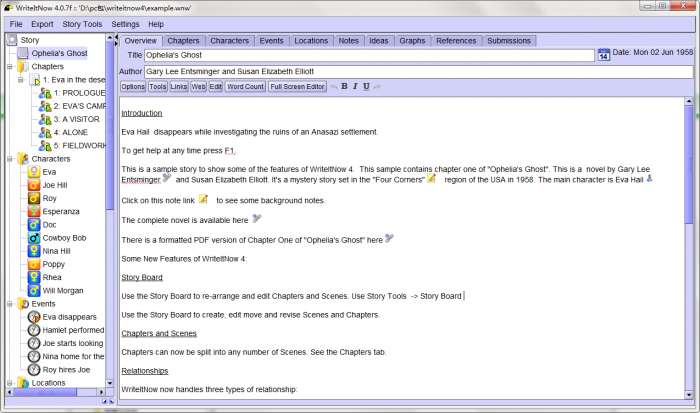Collapse the Characters tree node

10,159
